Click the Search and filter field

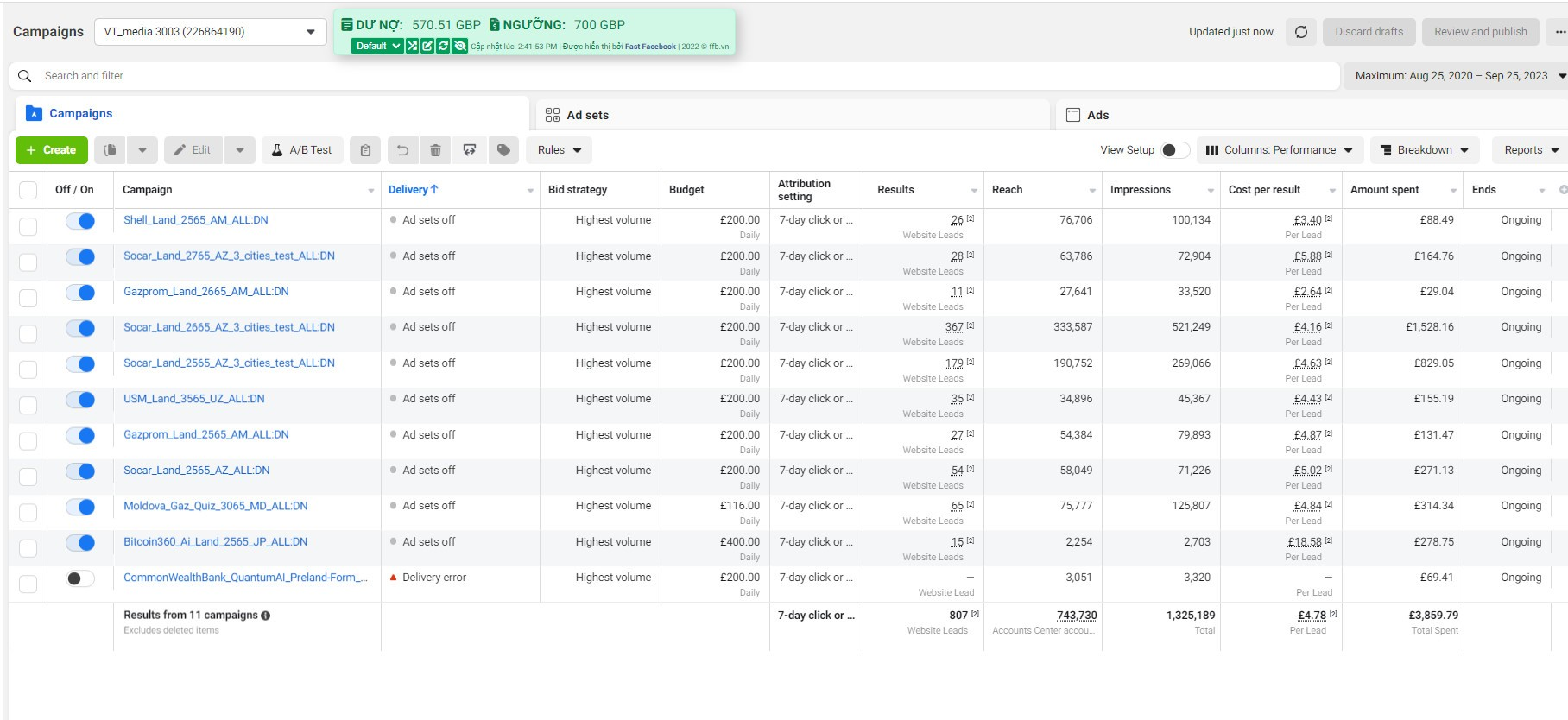(x=673, y=76)
